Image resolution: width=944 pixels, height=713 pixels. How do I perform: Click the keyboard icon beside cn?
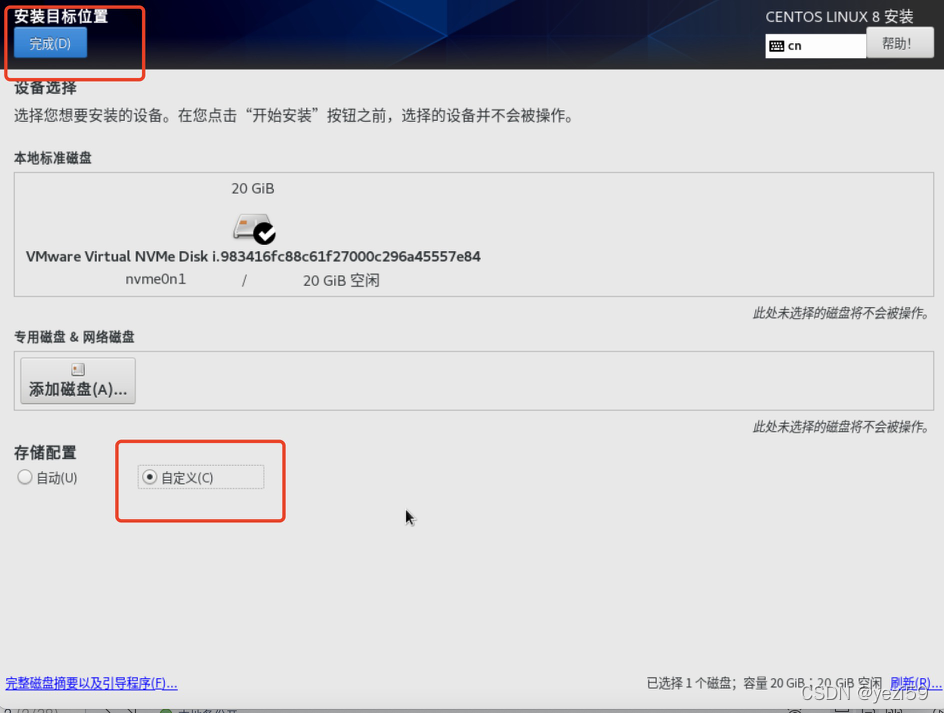click(777, 46)
